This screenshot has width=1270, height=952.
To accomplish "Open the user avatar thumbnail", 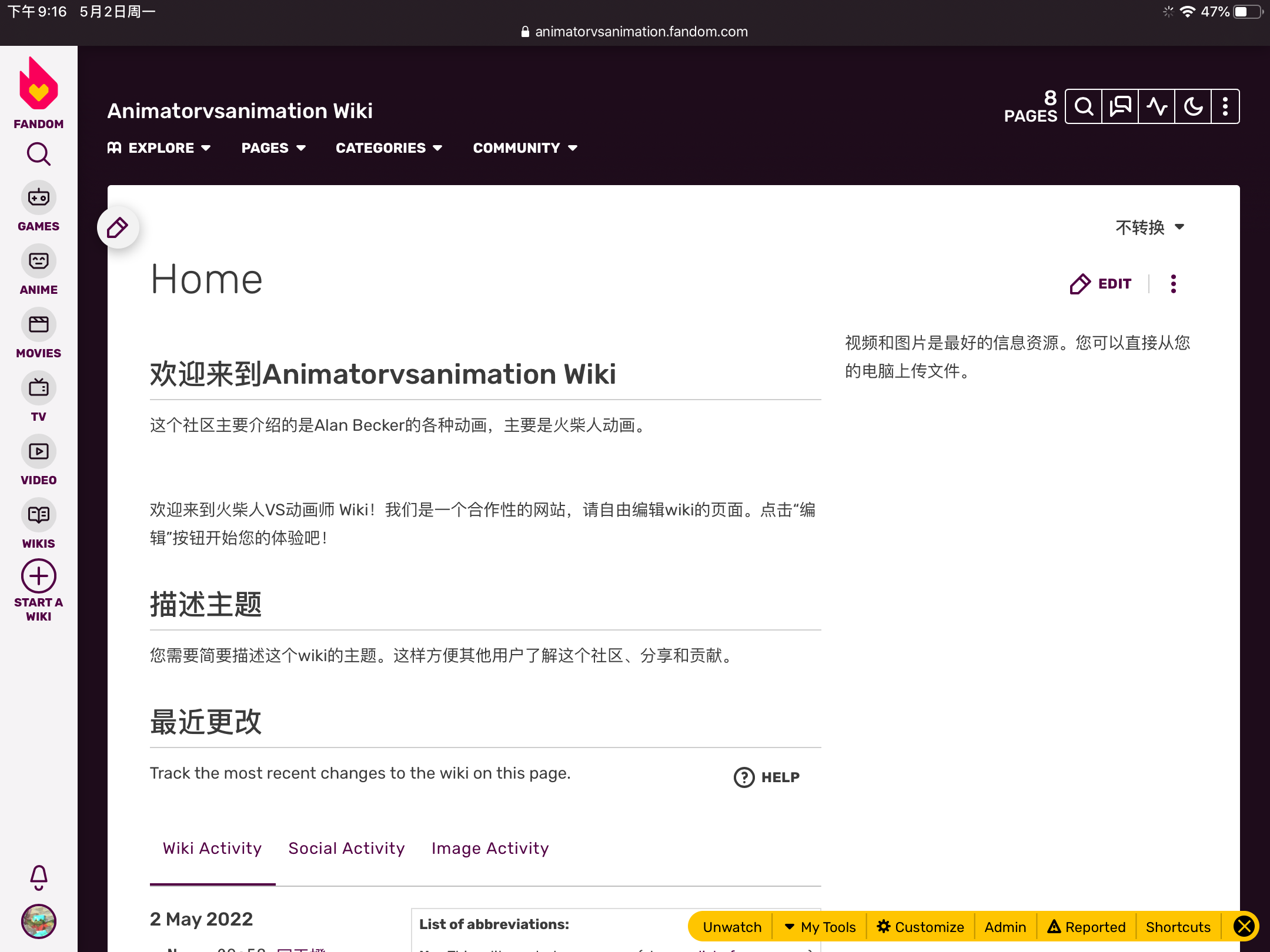I will [38, 921].
